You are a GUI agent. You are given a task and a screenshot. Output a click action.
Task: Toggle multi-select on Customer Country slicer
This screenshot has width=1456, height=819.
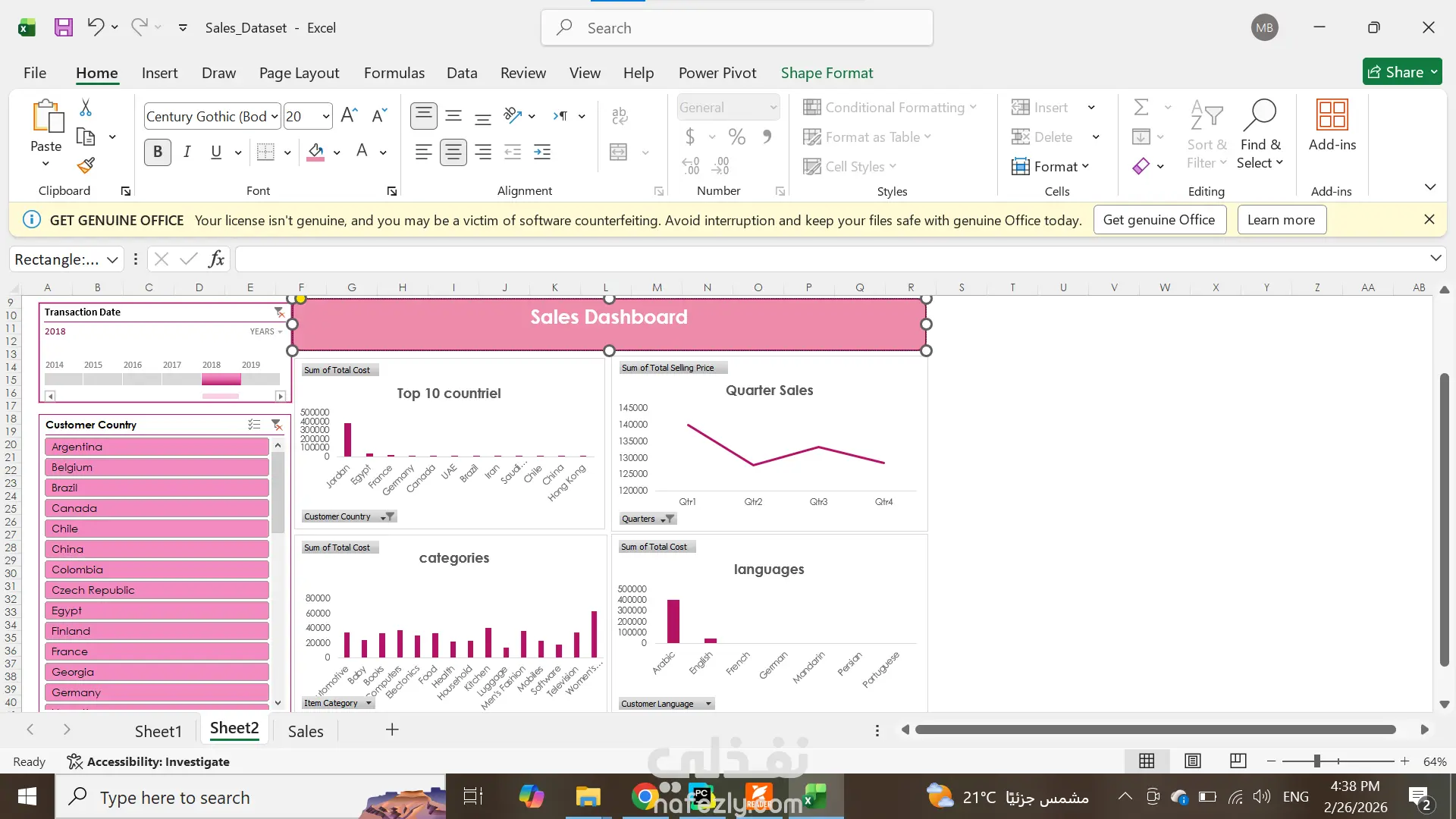(254, 425)
